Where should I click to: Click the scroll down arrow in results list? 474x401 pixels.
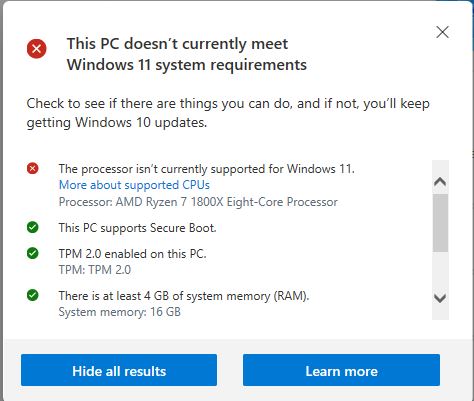(x=440, y=298)
